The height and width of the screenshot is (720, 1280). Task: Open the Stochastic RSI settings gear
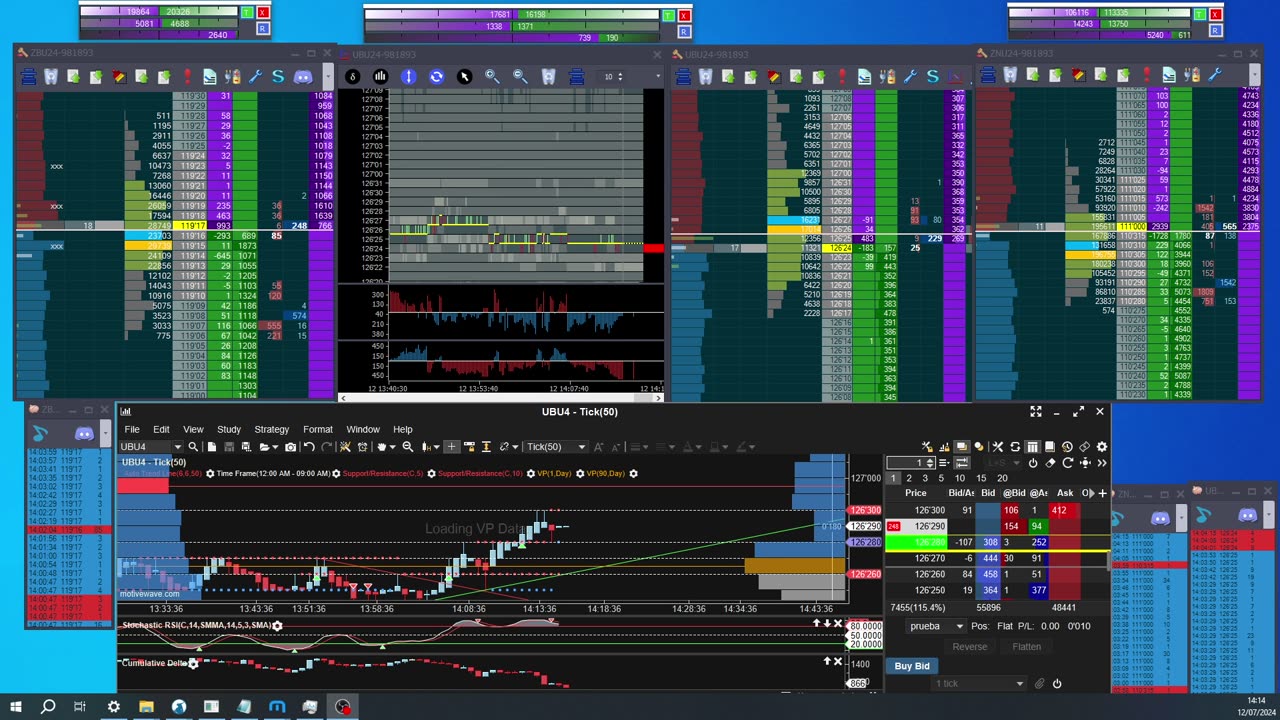click(x=277, y=626)
